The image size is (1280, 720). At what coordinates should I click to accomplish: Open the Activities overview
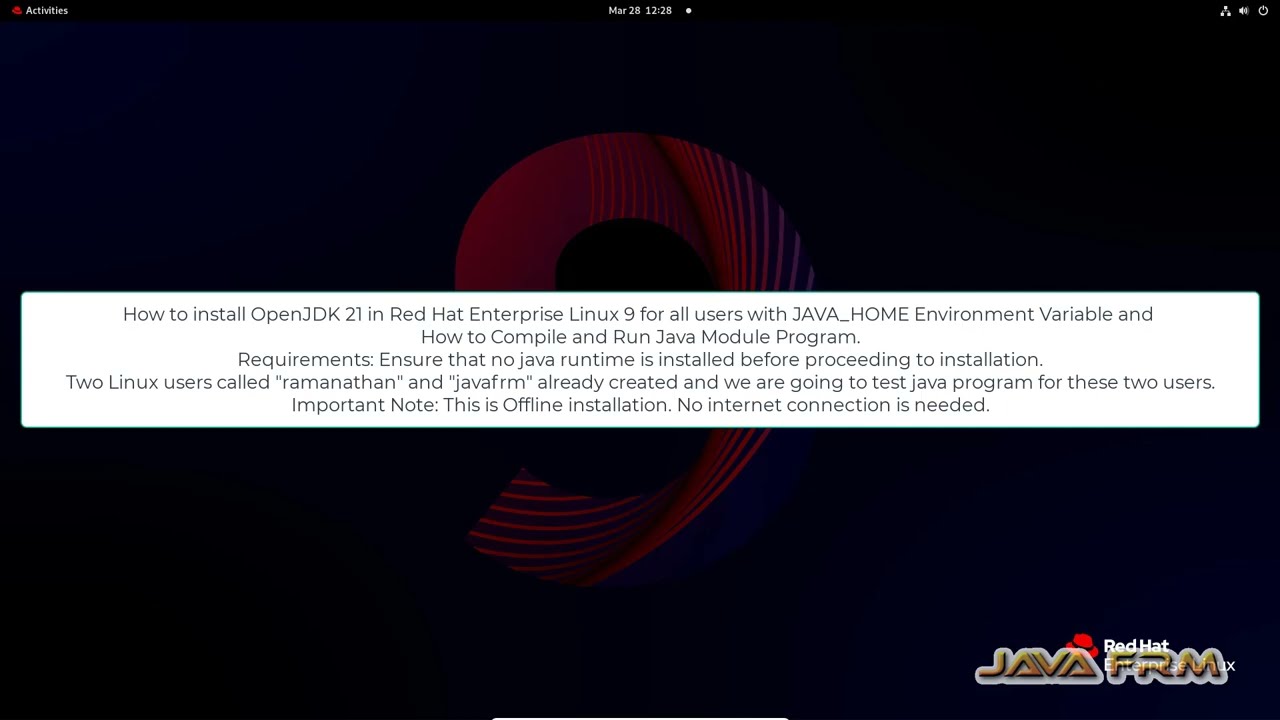47,10
